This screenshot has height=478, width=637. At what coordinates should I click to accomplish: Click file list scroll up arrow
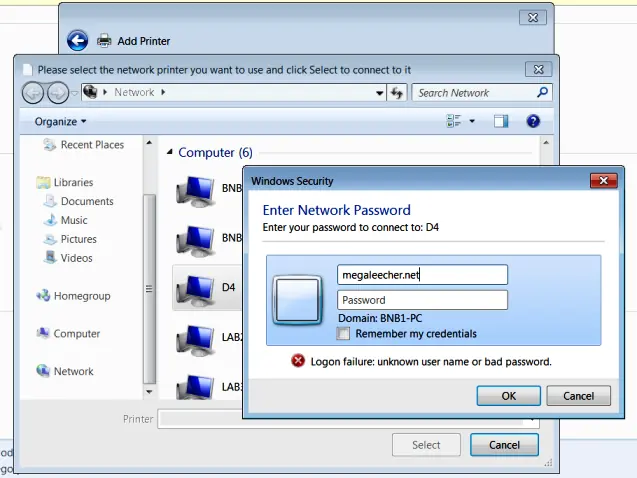point(546,143)
